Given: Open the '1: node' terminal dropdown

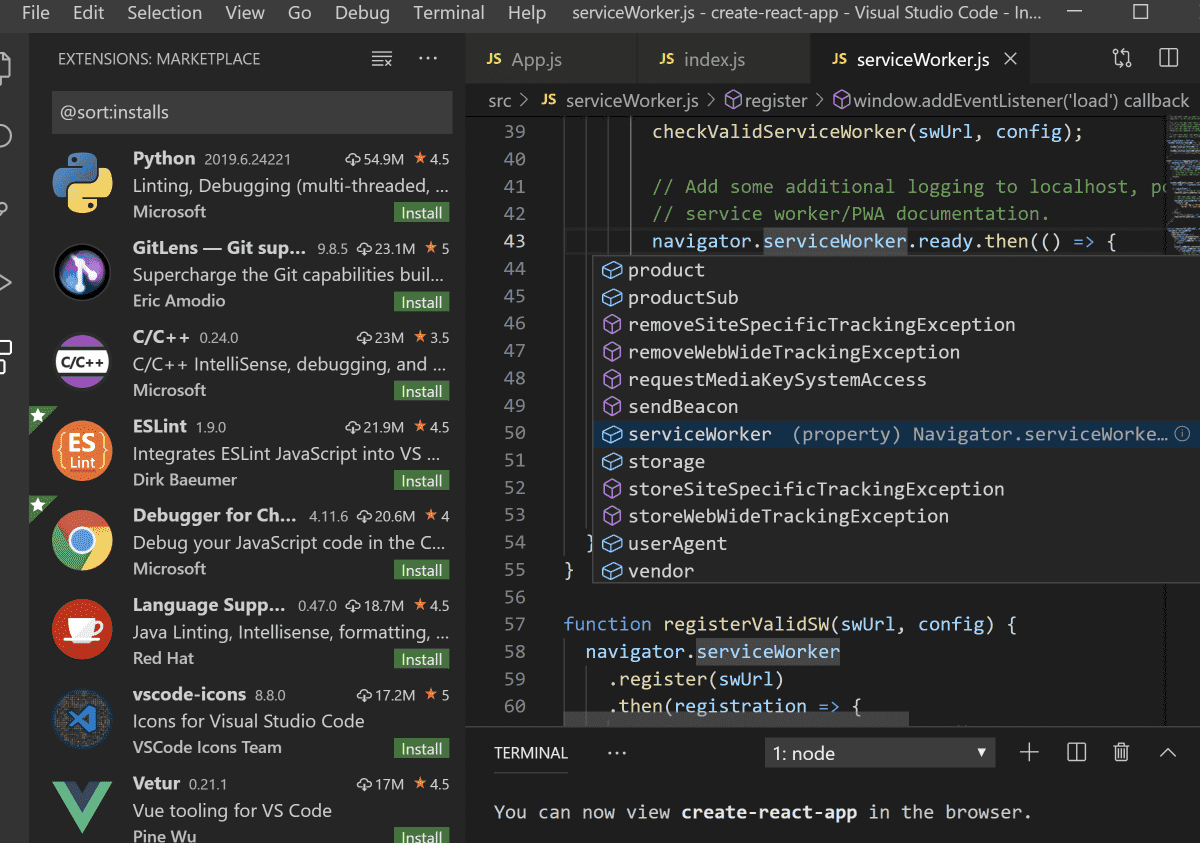Looking at the screenshot, I should click(880, 753).
